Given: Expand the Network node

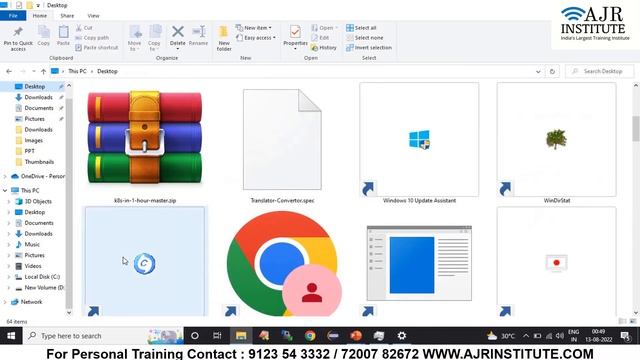Looking at the screenshot, I should (5, 302).
